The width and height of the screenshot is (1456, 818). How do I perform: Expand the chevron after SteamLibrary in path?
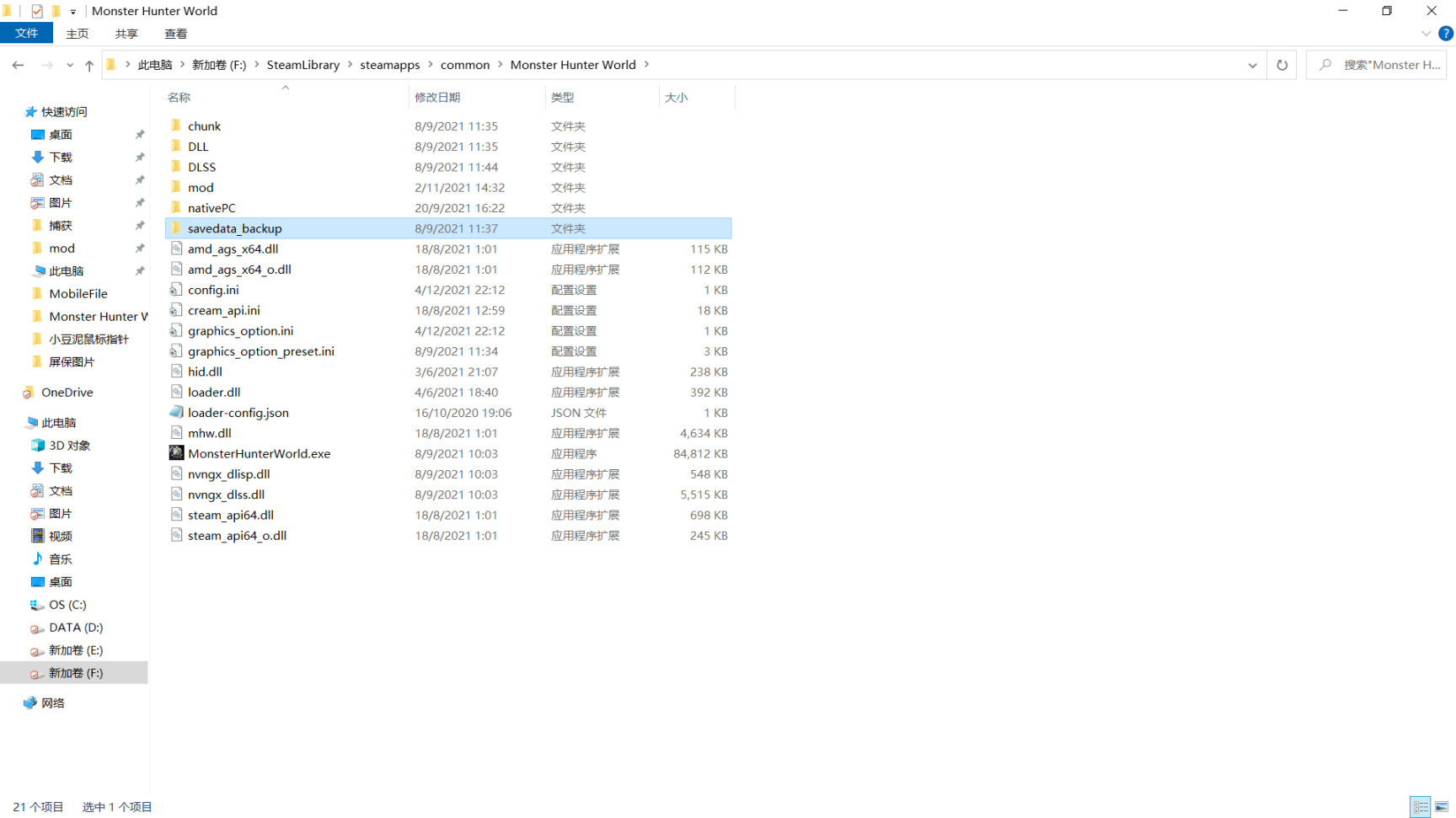[x=350, y=65]
